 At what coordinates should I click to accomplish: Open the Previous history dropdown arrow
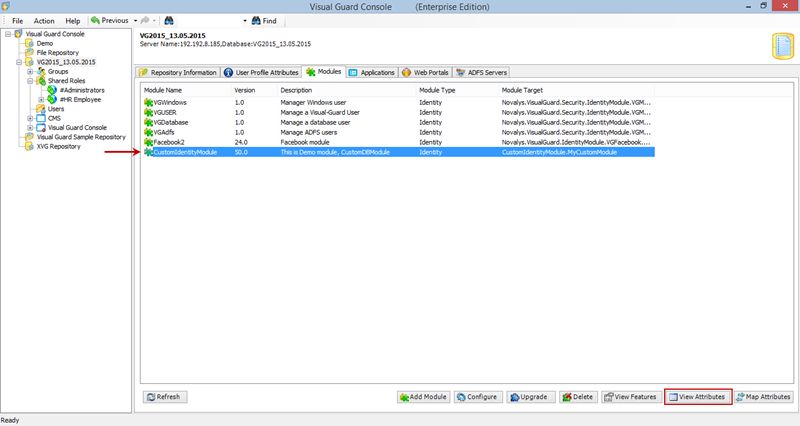(x=135, y=20)
